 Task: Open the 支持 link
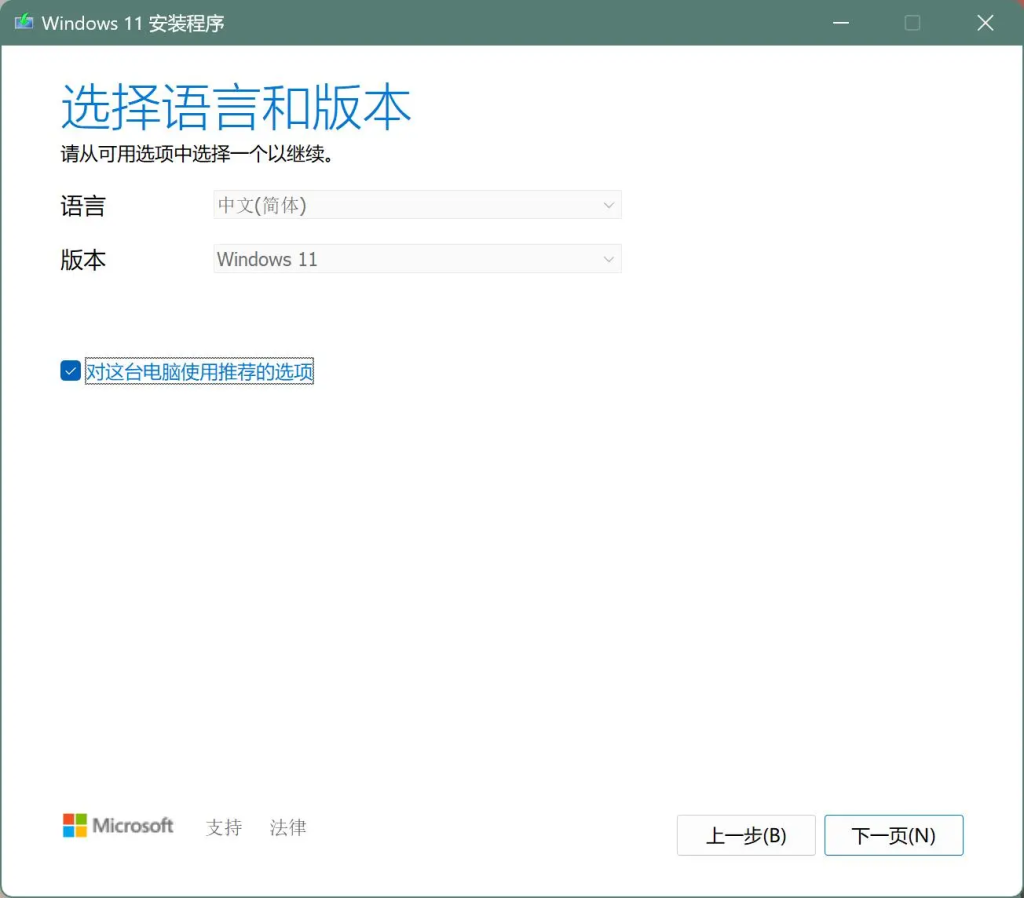point(224,827)
